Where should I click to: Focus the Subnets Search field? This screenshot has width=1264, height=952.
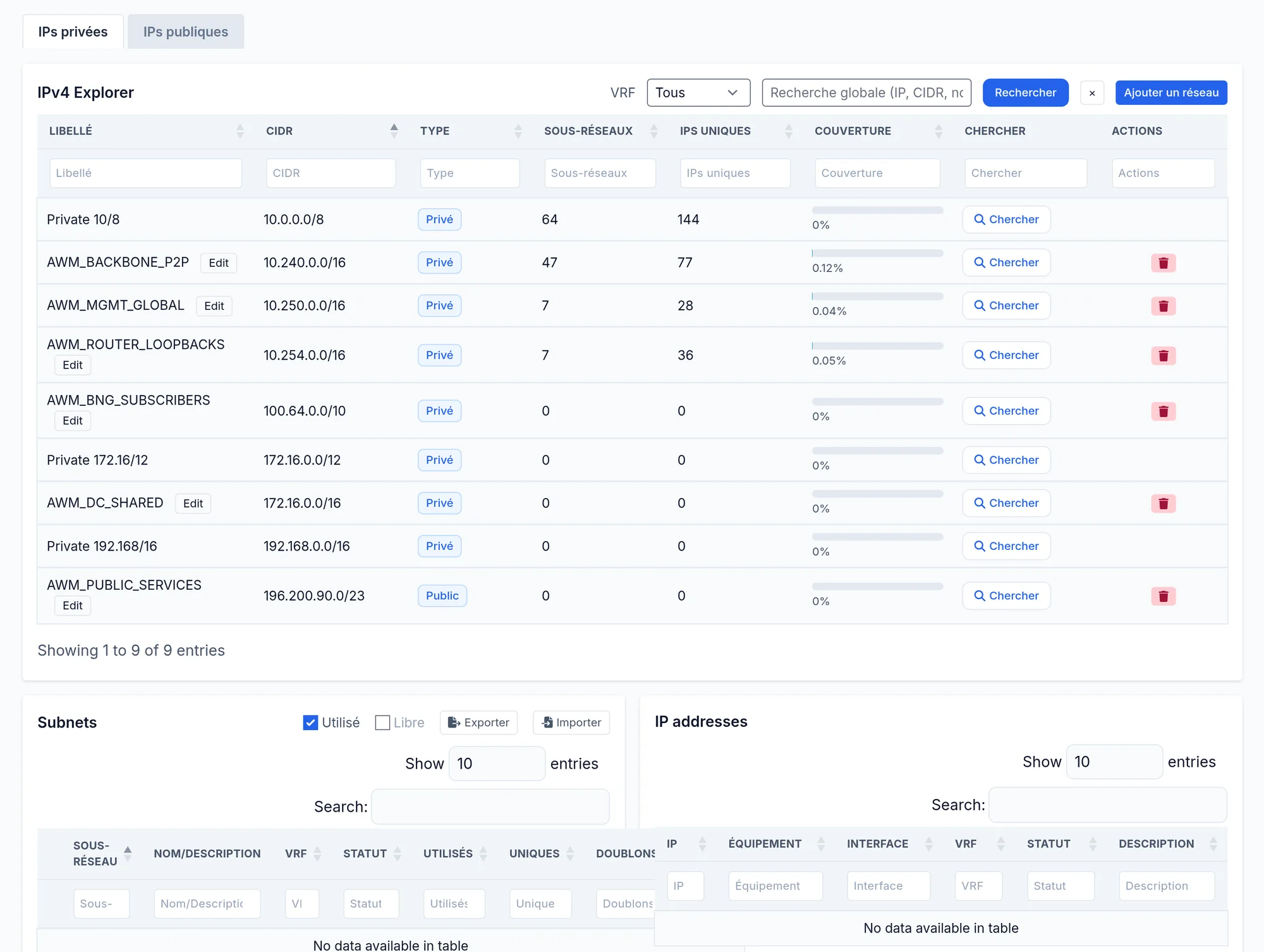tap(490, 807)
